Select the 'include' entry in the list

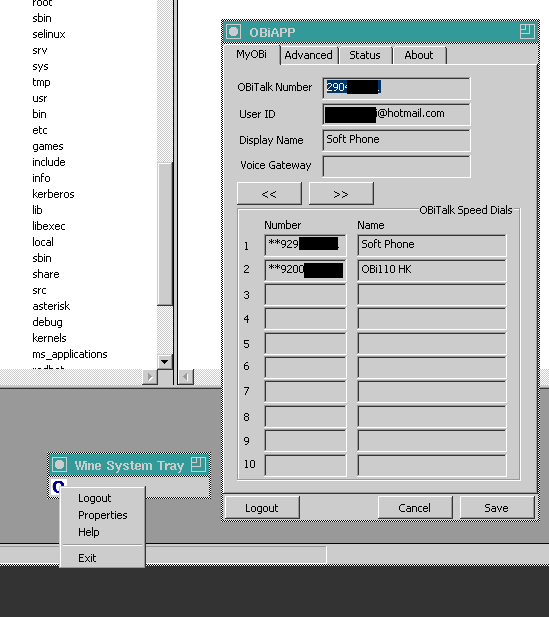pyautogui.click(x=49, y=162)
